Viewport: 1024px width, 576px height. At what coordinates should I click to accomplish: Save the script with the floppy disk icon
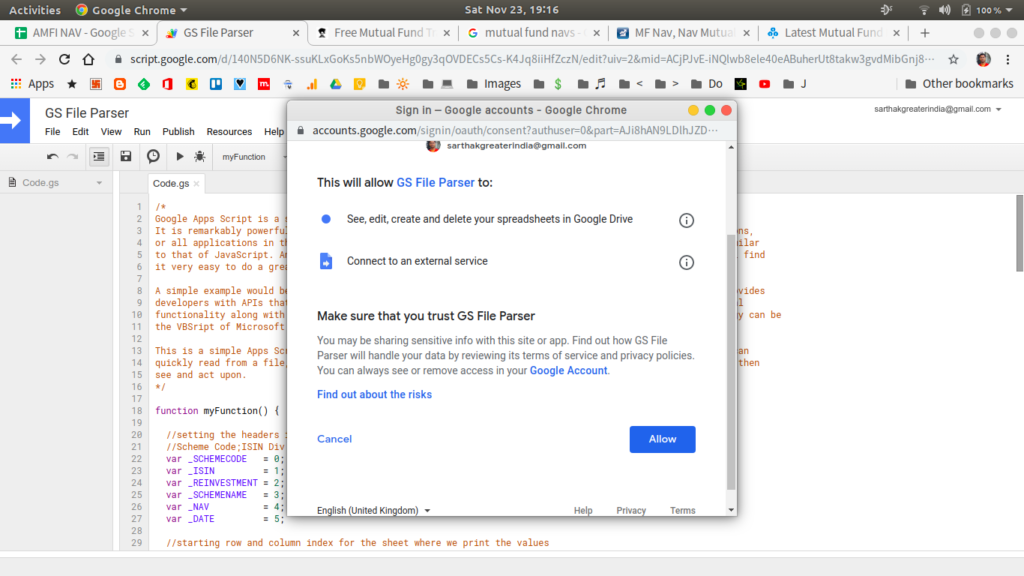point(126,156)
